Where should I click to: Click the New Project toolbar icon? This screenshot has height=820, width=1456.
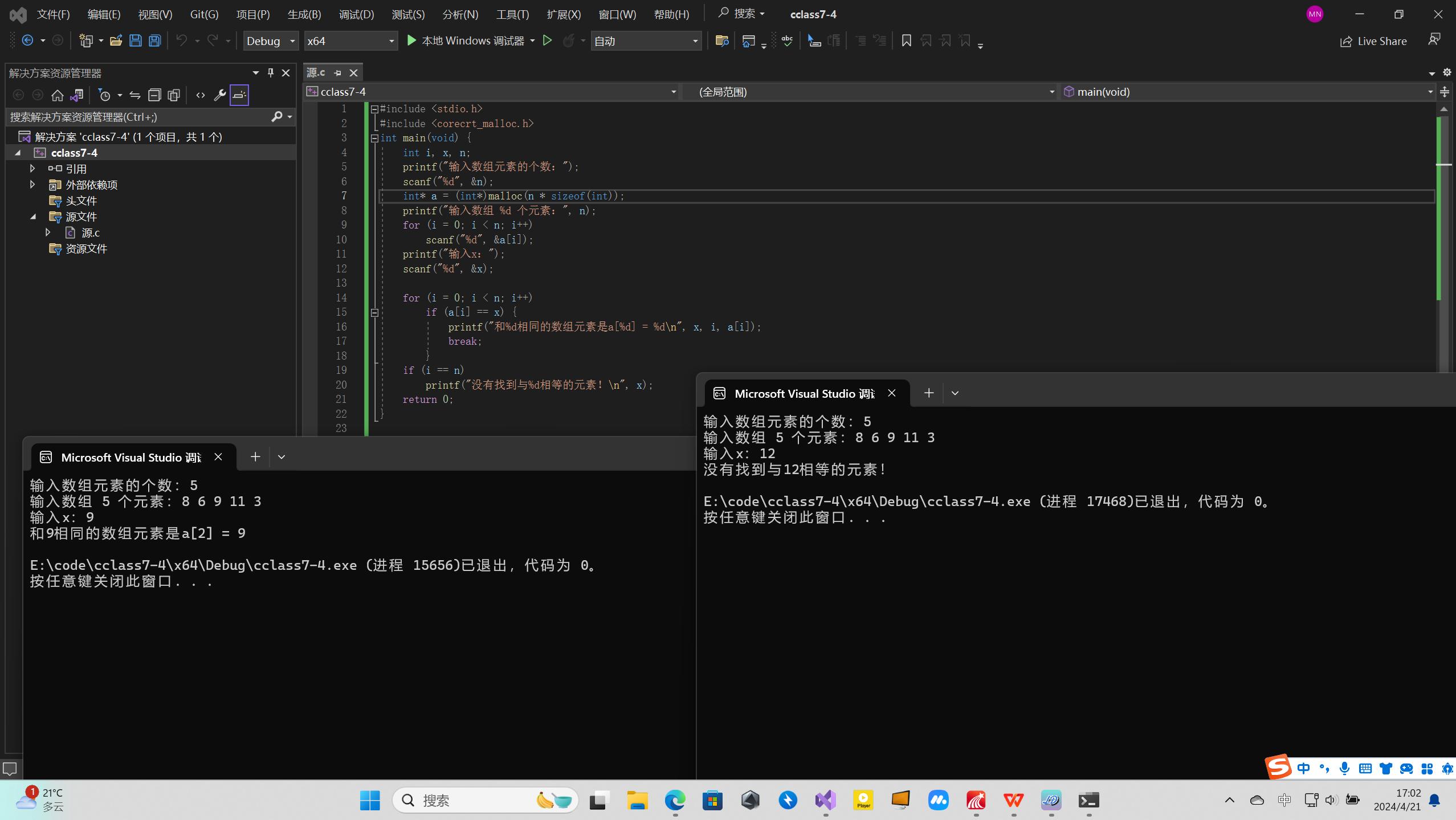pyautogui.click(x=86, y=40)
